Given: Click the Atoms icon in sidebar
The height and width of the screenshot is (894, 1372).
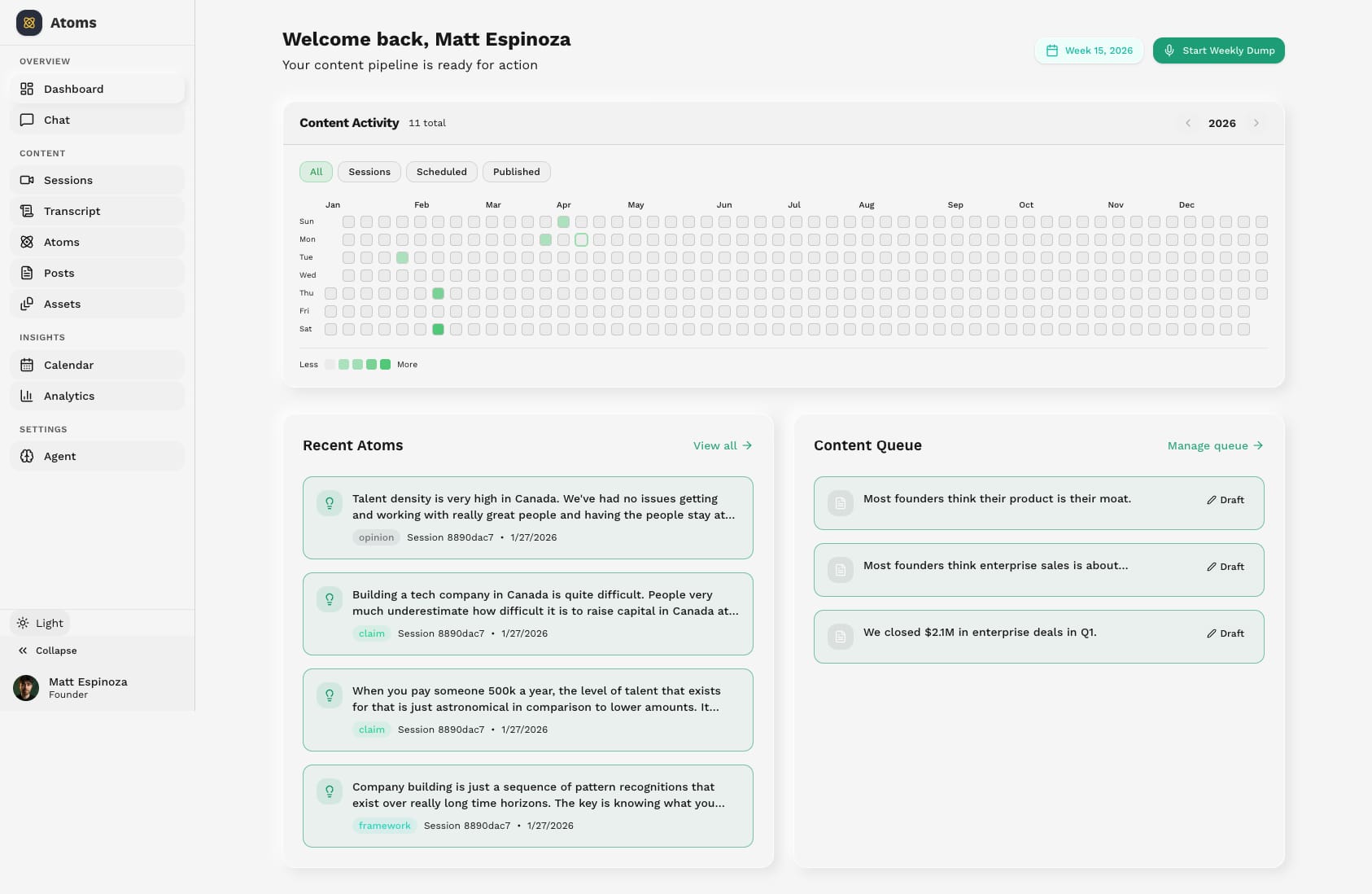Looking at the screenshot, I should point(27,242).
